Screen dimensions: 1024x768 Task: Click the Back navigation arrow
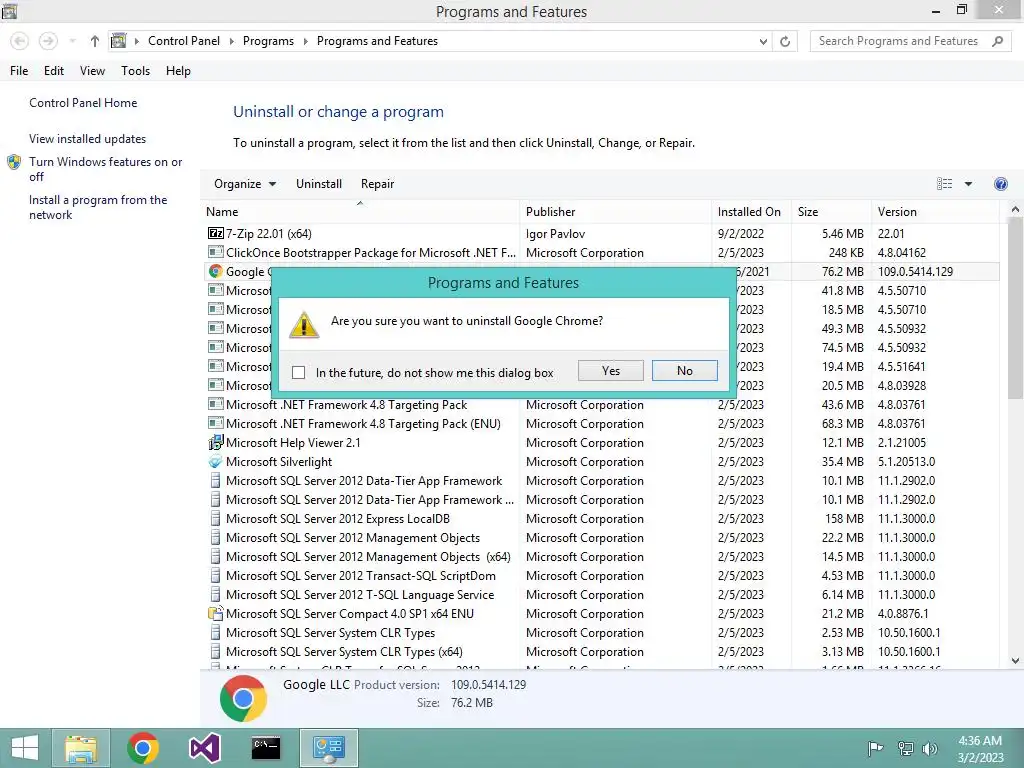20,41
